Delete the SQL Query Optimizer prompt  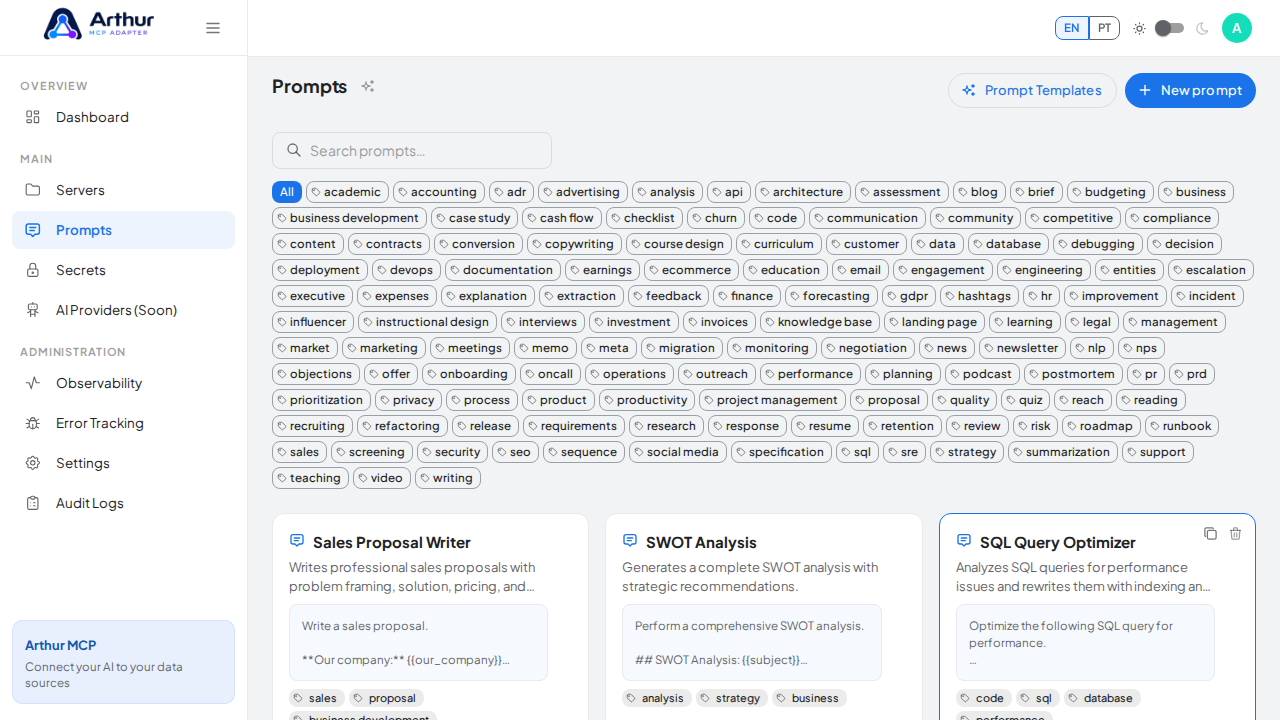tap(1236, 534)
